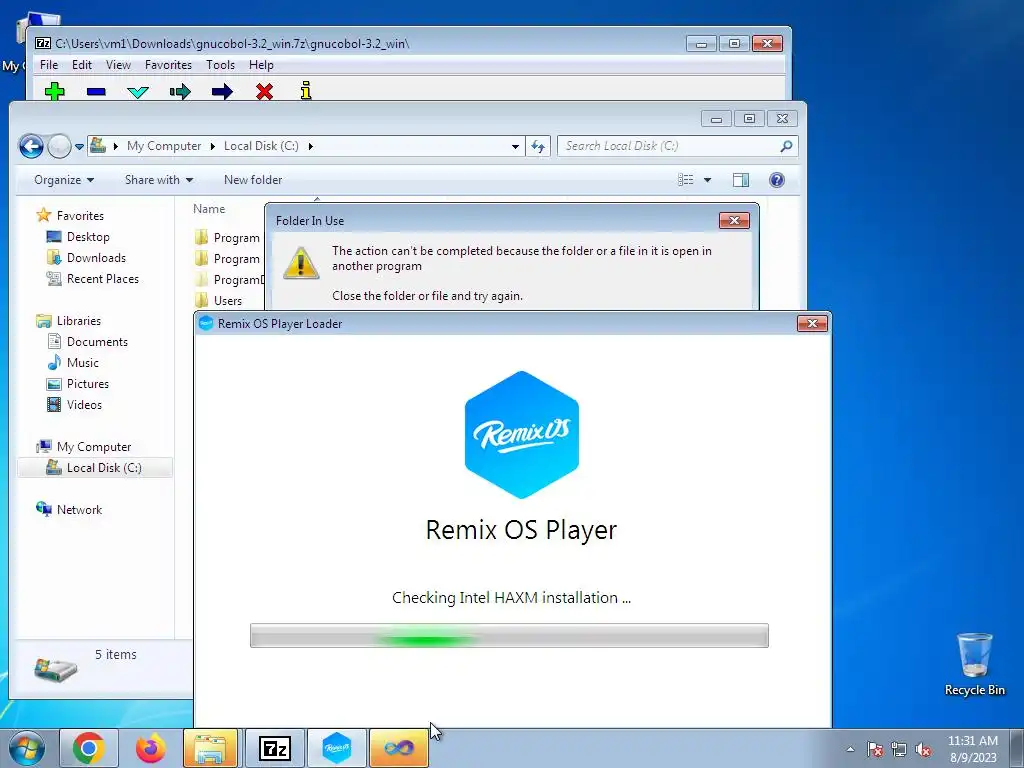Open the Windows Start menu

[26, 748]
